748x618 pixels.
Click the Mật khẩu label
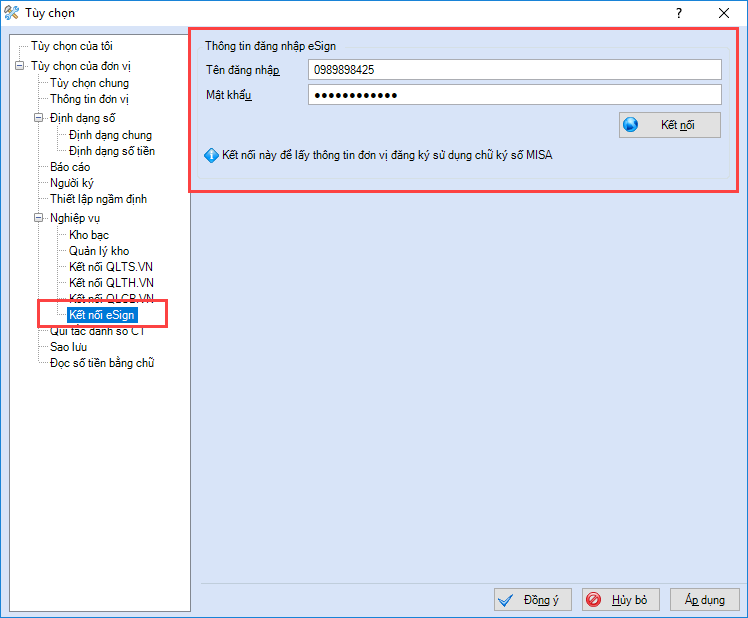tap(229, 95)
